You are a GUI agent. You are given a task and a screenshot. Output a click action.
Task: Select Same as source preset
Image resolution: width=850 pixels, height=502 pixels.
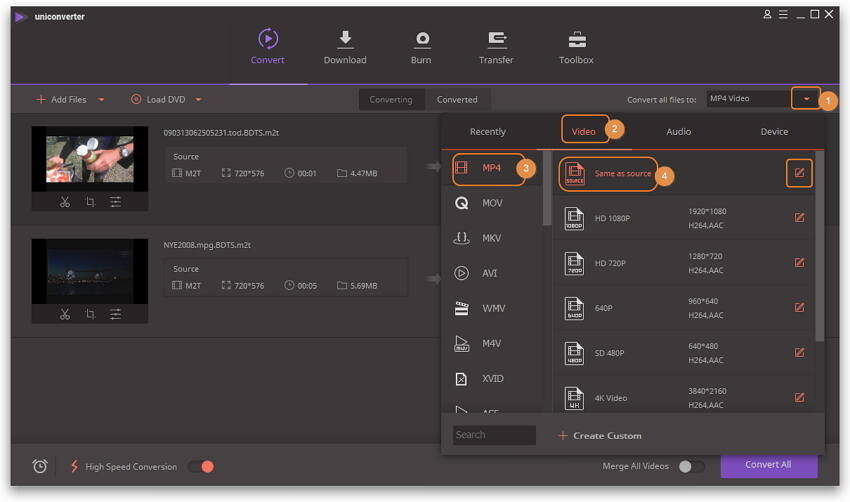click(683, 173)
